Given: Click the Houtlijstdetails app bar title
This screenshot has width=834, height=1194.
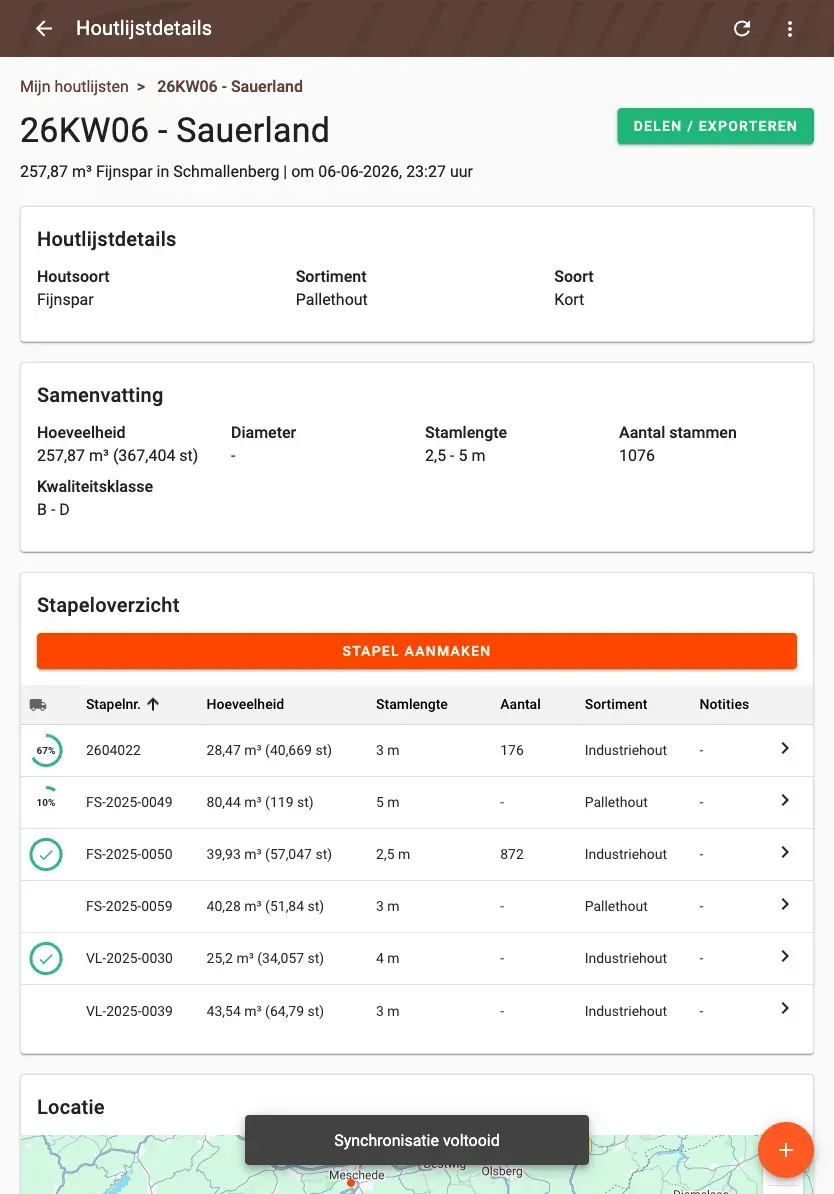Looking at the screenshot, I should (x=144, y=28).
